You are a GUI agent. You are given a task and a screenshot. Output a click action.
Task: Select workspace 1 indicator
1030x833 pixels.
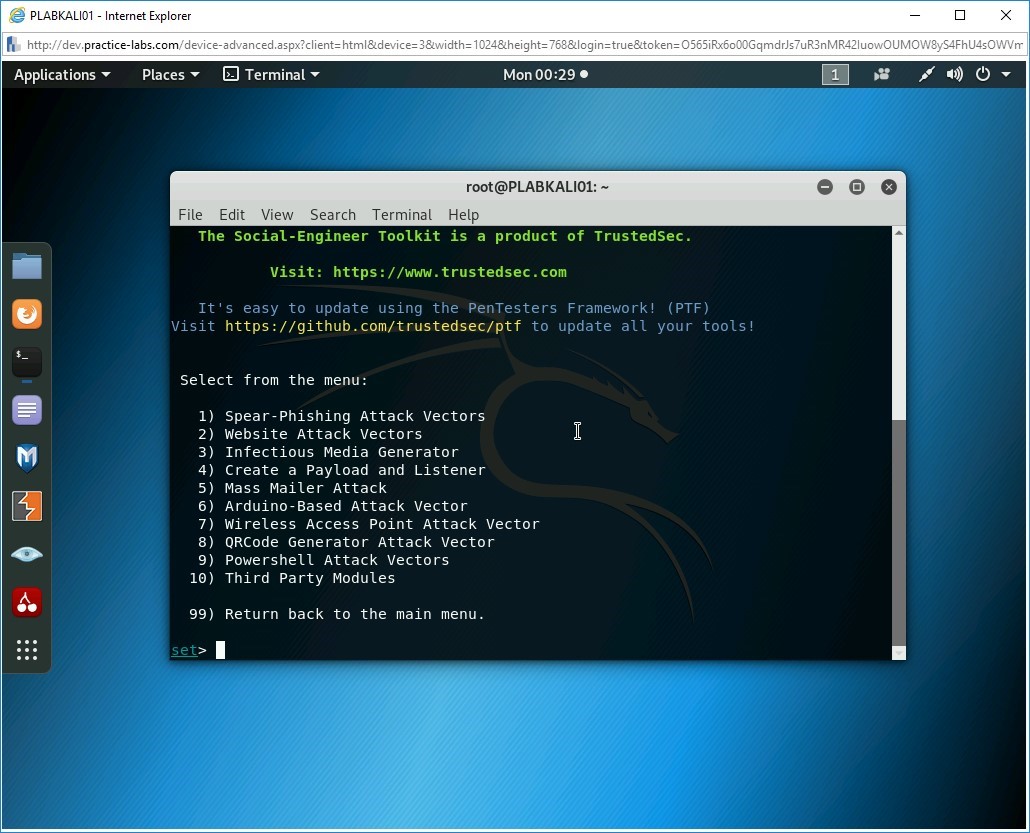pyautogui.click(x=835, y=74)
